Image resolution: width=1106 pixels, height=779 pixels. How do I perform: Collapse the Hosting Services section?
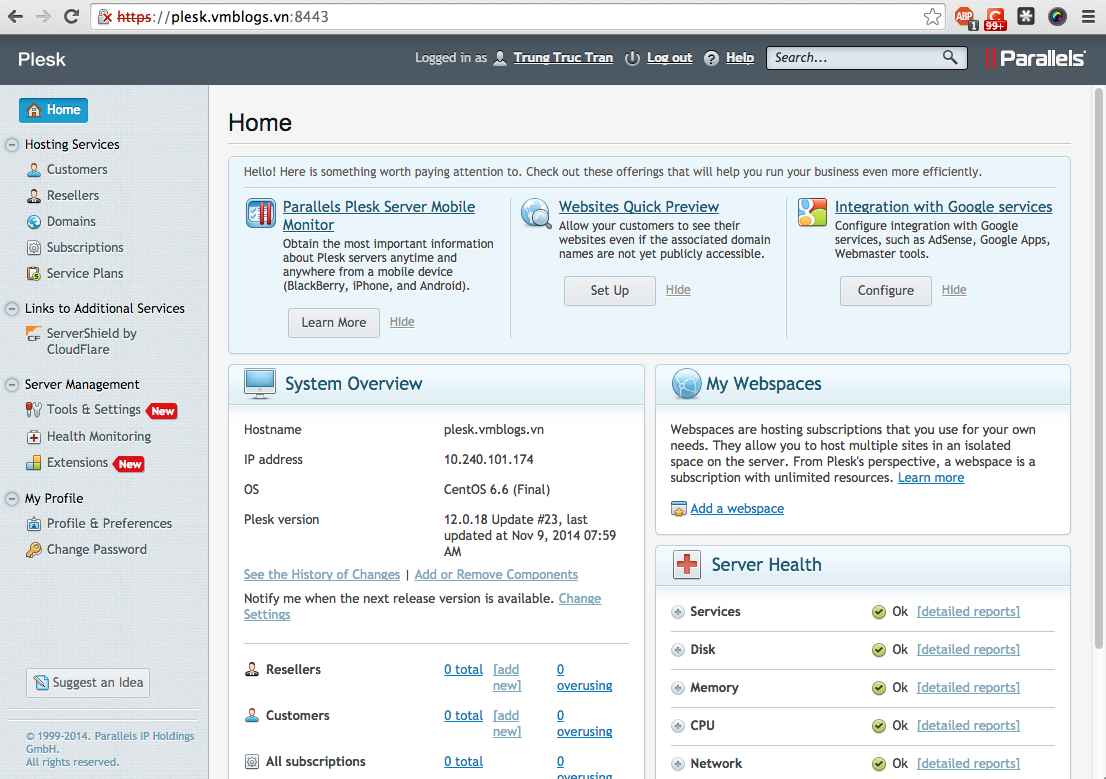coord(13,145)
